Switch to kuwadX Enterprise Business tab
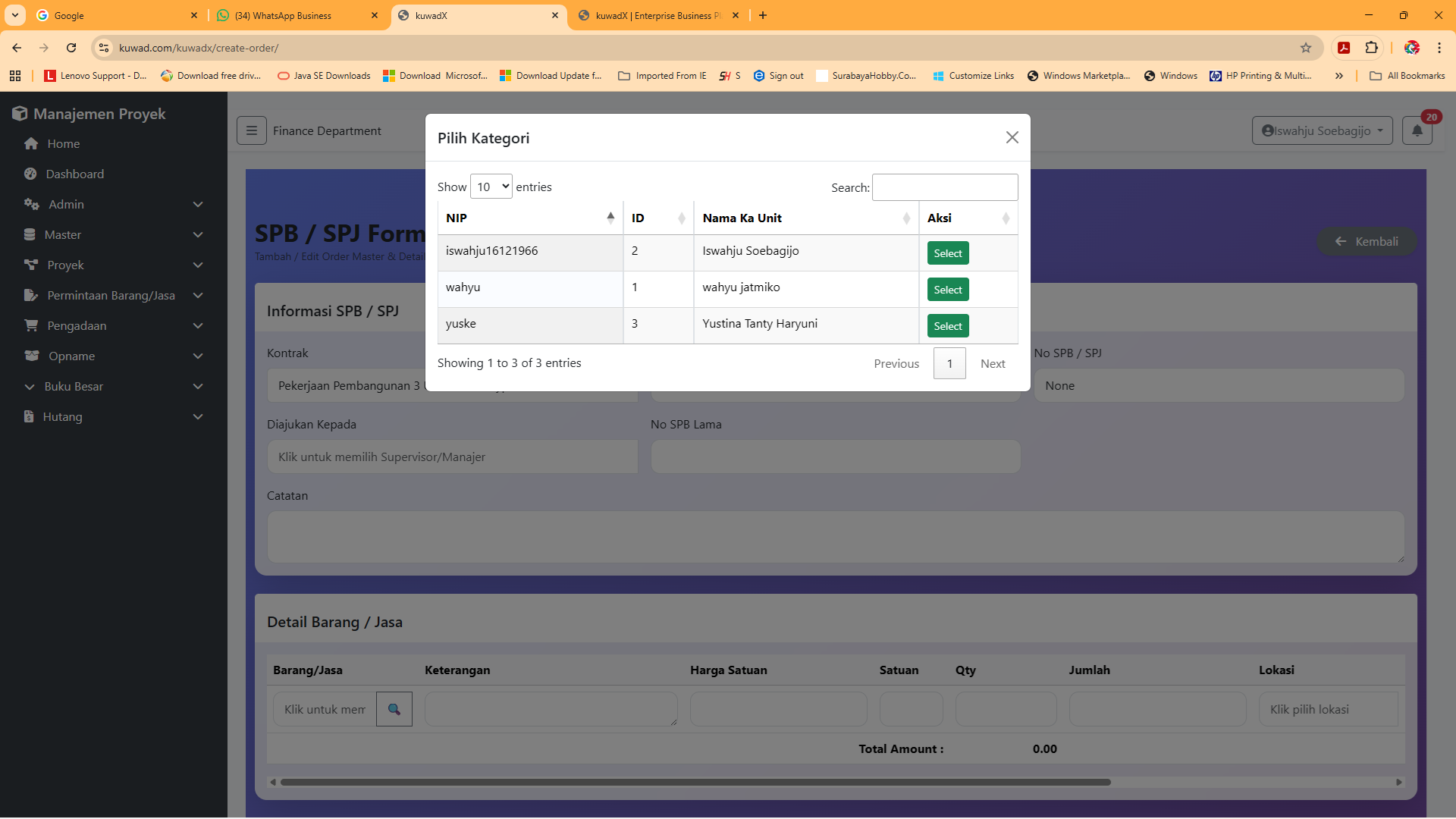 (658, 15)
